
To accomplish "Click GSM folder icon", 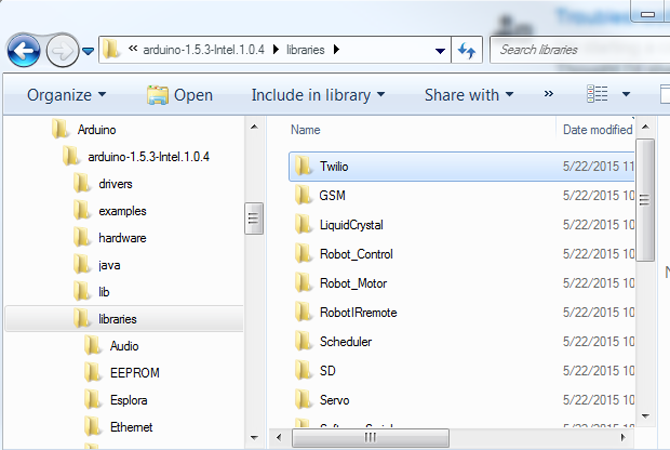I will point(303,195).
